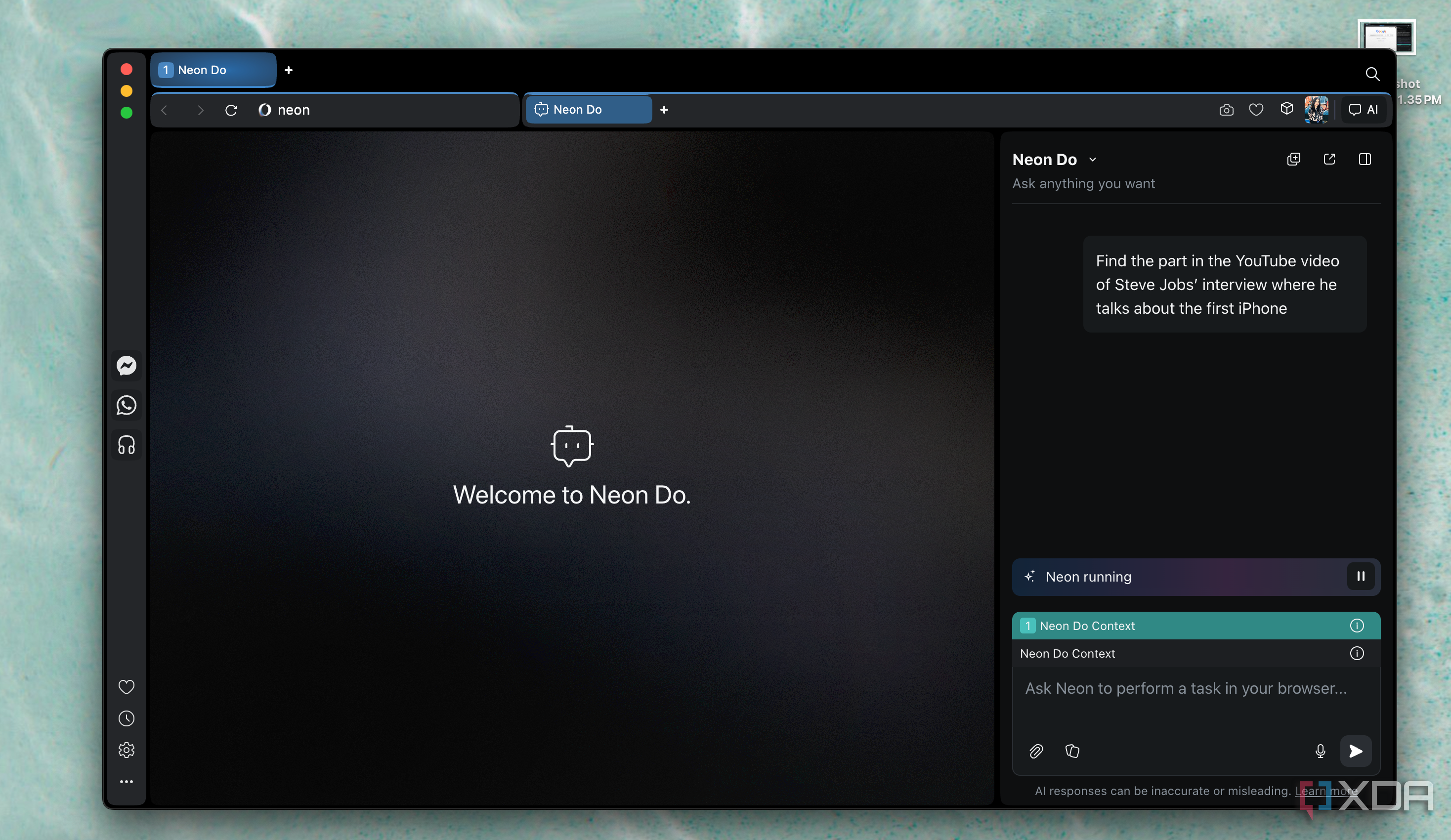Add a new tab group with plus
1451x840 pixels.
[289, 70]
